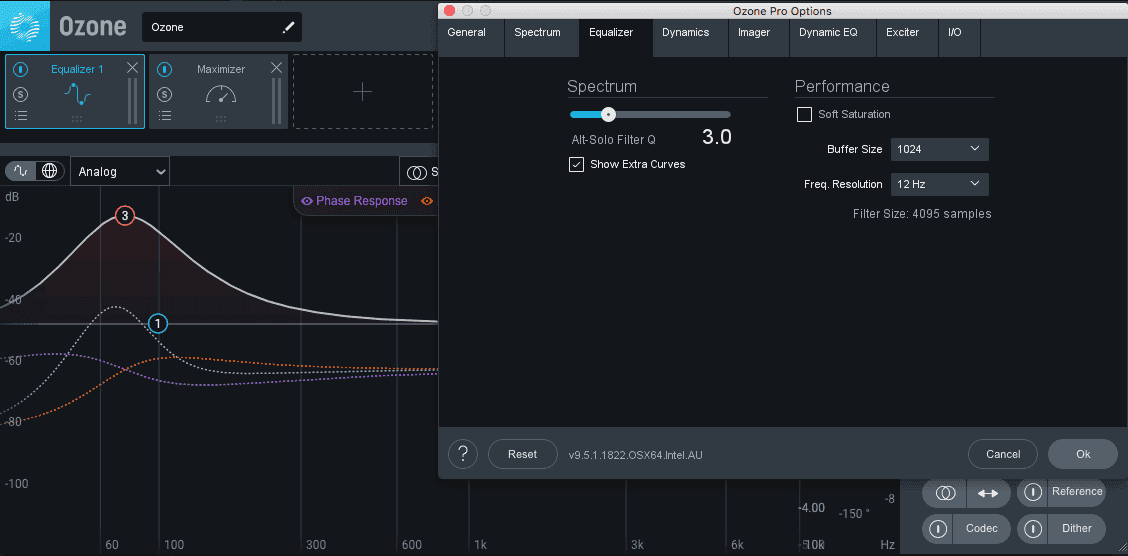Toggle the purple Phase Response eye icon
1128x556 pixels.
(307, 201)
